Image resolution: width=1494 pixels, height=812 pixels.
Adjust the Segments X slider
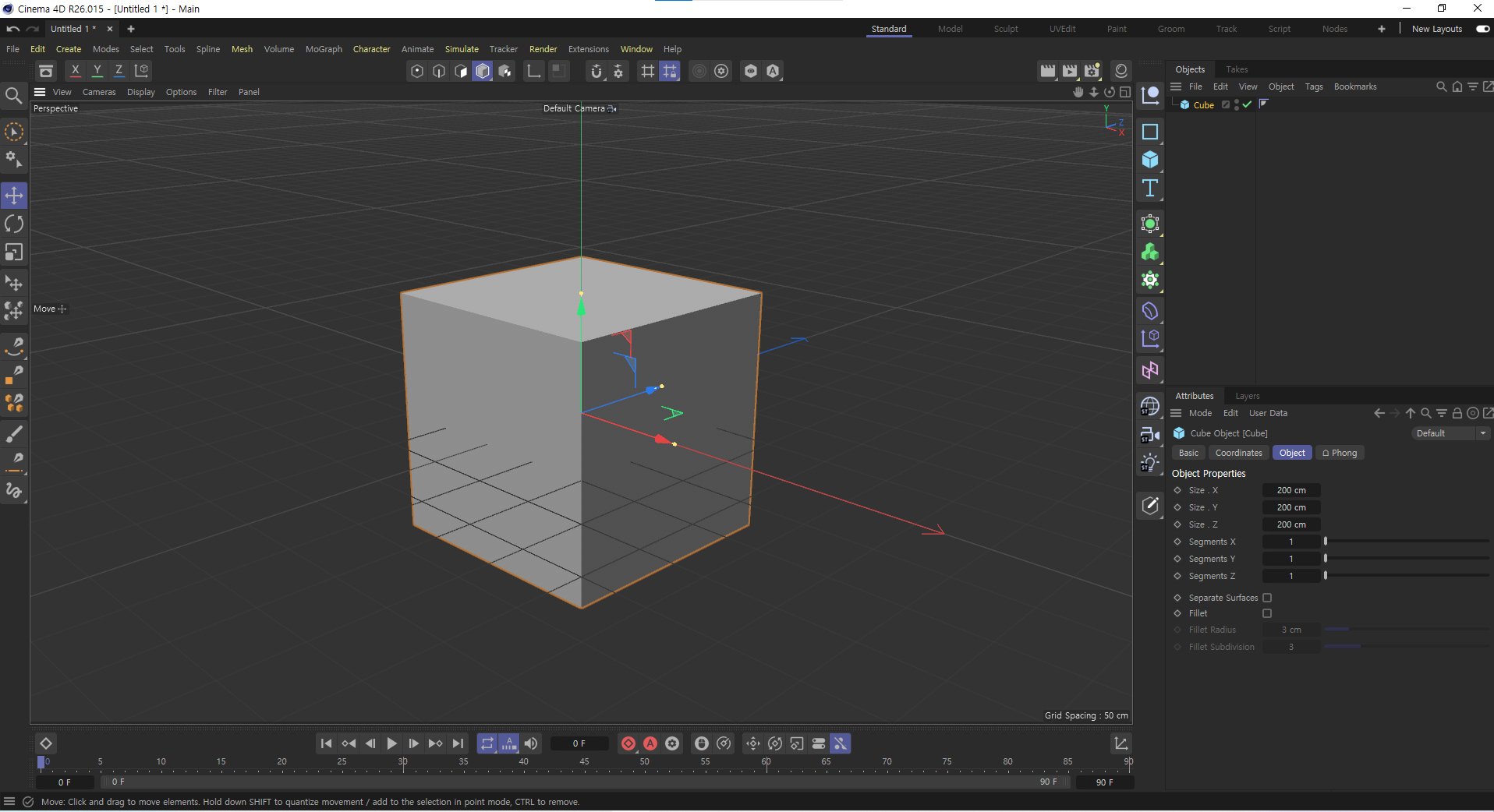pyautogui.click(x=1407, y=542)
